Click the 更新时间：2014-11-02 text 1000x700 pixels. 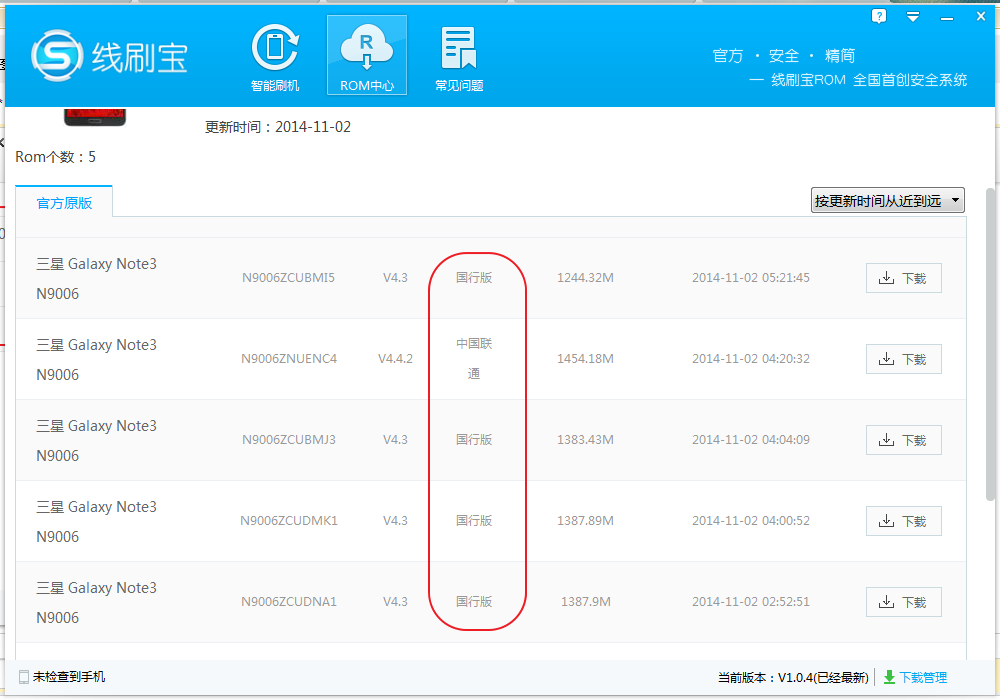pyautogui.click(x=277, y=127)
